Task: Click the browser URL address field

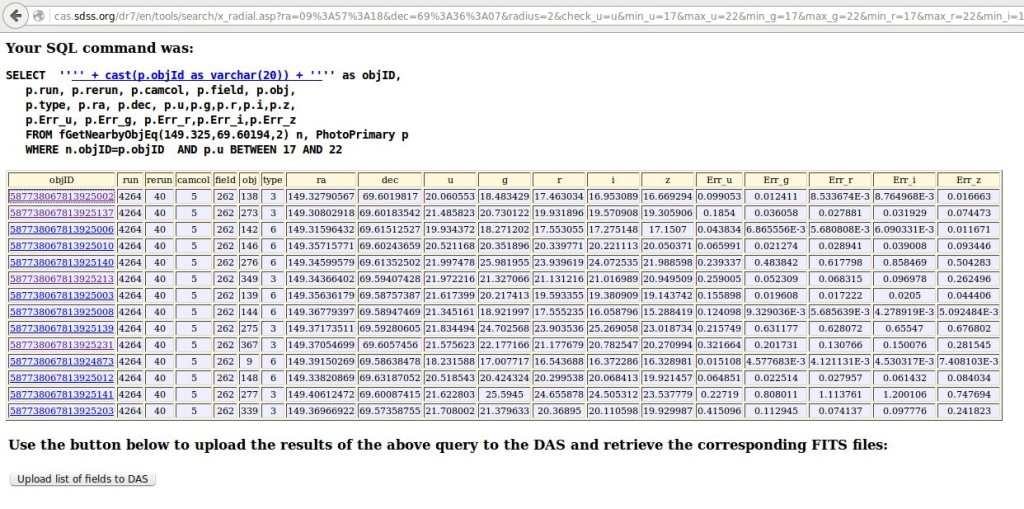Action: tap(537, 15)
